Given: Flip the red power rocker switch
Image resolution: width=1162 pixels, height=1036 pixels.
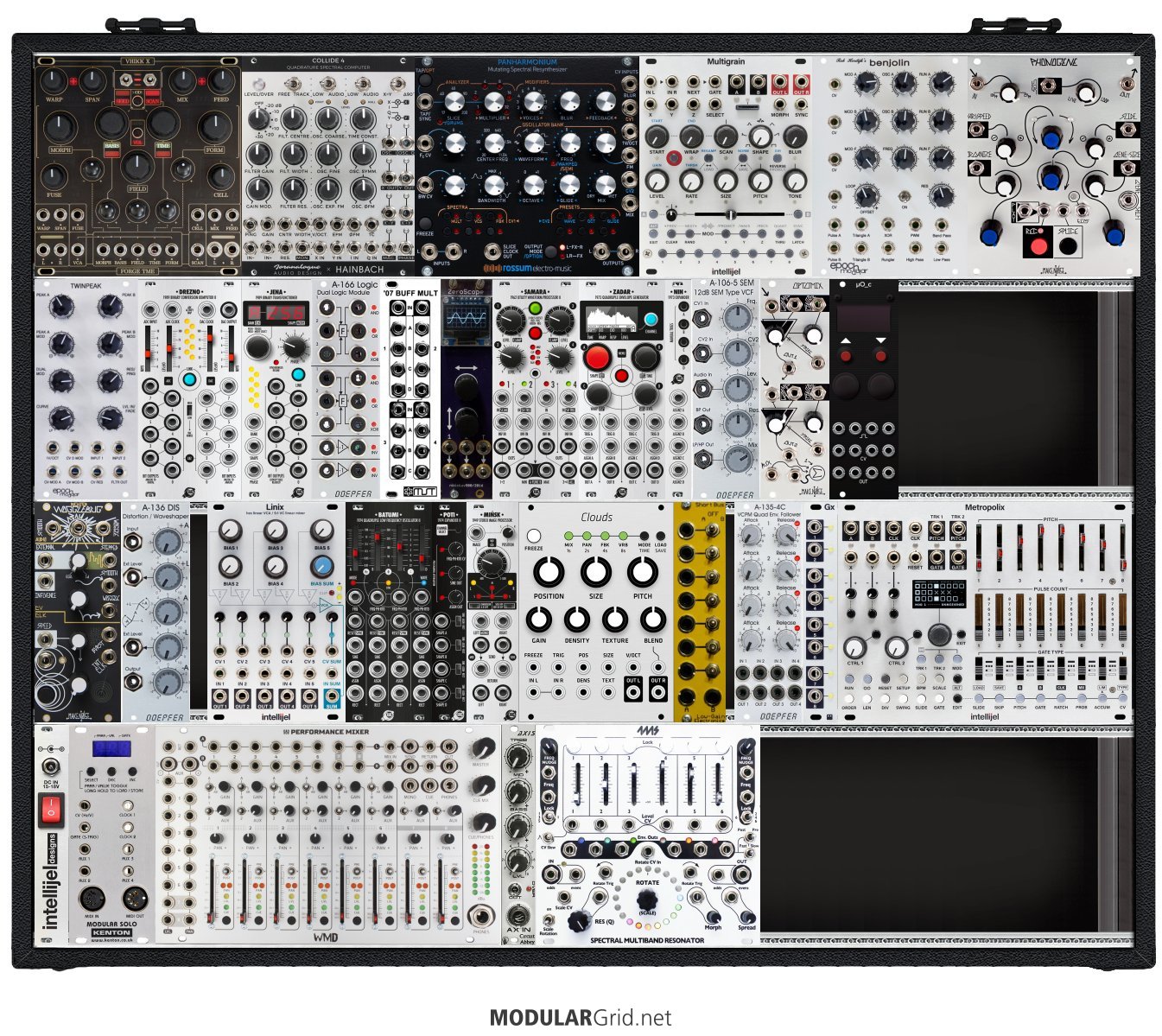Looking at the screenshot, I should tap(51, 810).
